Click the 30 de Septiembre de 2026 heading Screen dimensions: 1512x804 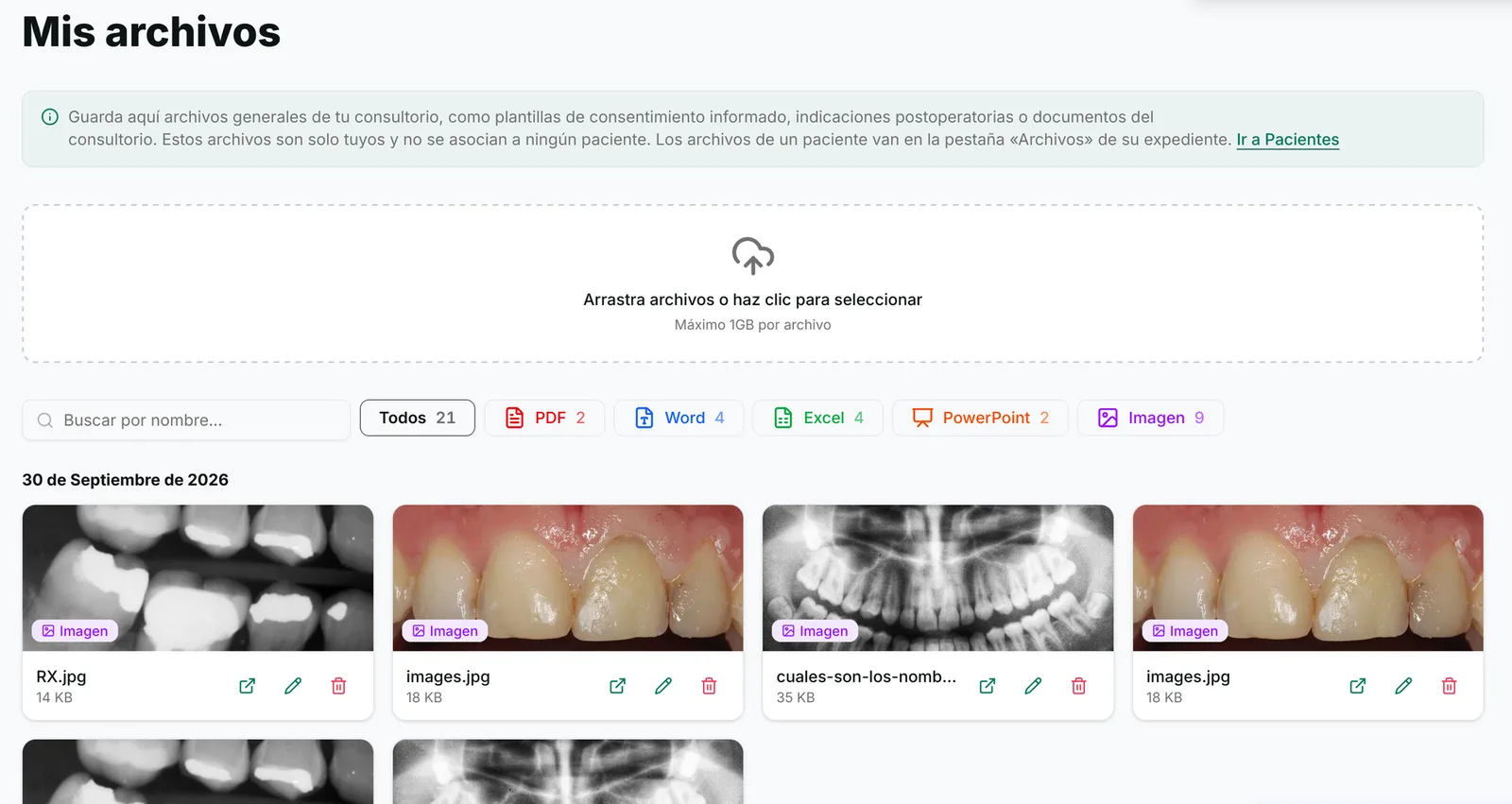[x=125, y=480]
